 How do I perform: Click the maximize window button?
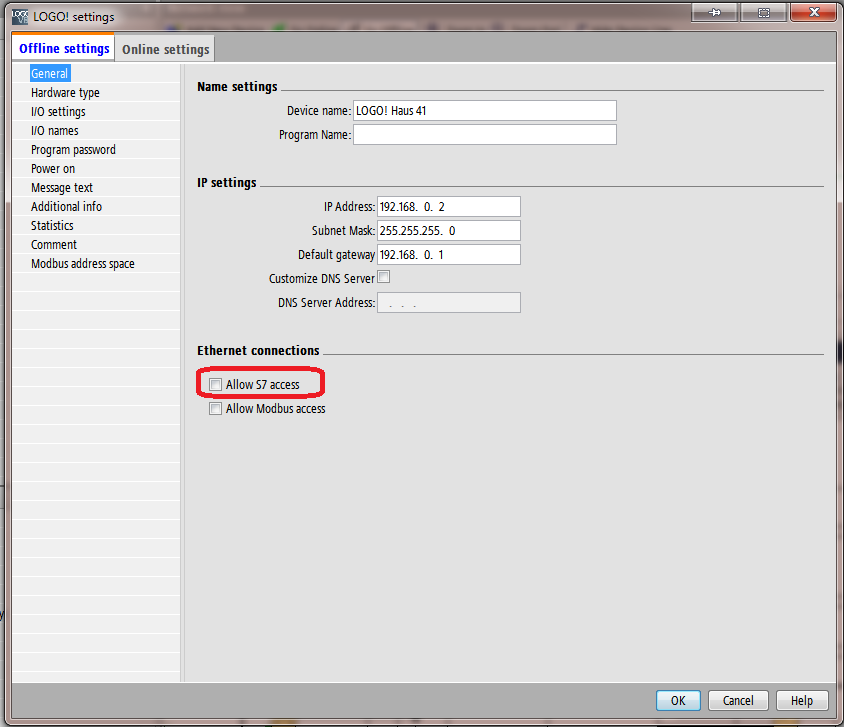(x=763, y=12)
